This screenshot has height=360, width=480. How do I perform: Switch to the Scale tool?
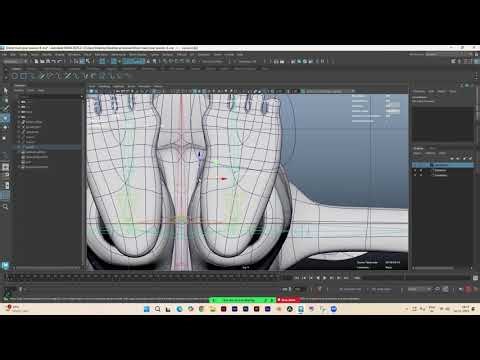point(5,137)
